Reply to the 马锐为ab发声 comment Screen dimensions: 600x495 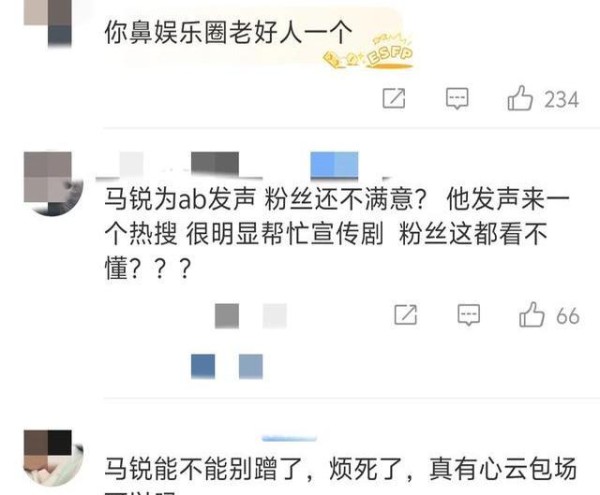(x=469, y=315)
